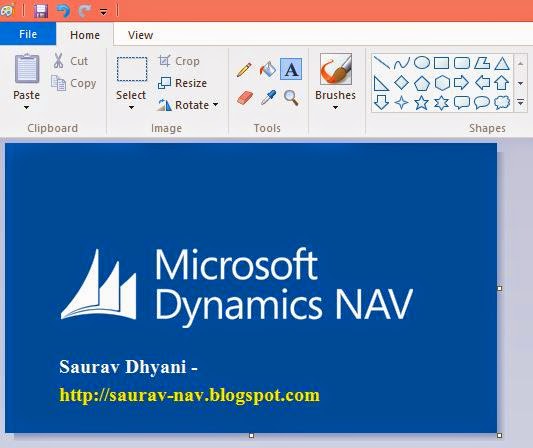The height and width of the screenshot is (448, 533).
Task: Select the Text tool
Action: (x=291, y=69)
